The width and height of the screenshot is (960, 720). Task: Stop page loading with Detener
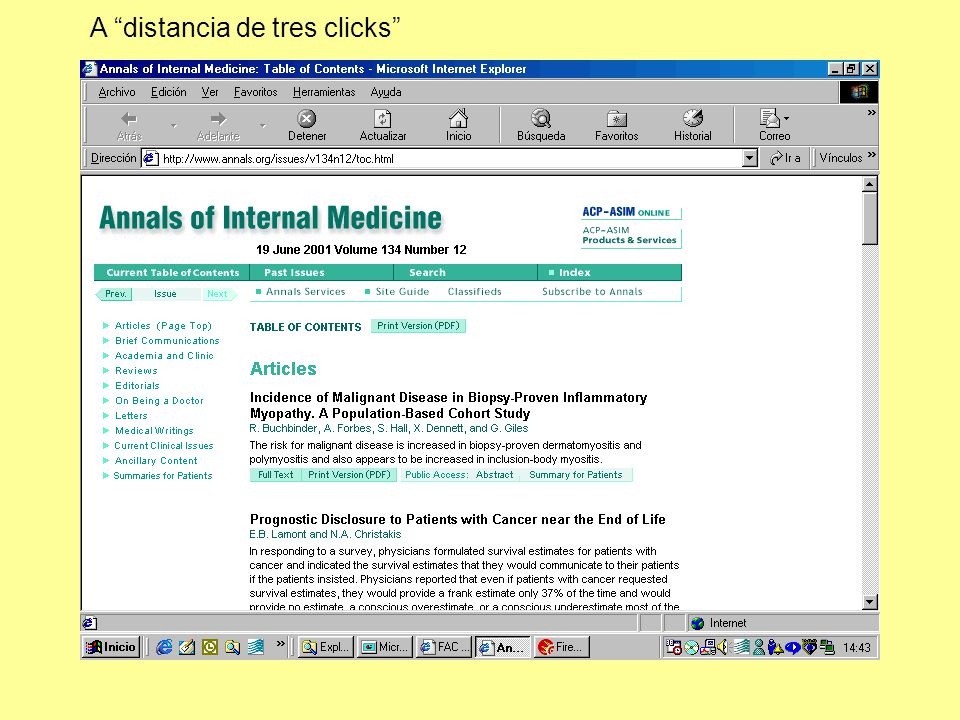(307, 126)
